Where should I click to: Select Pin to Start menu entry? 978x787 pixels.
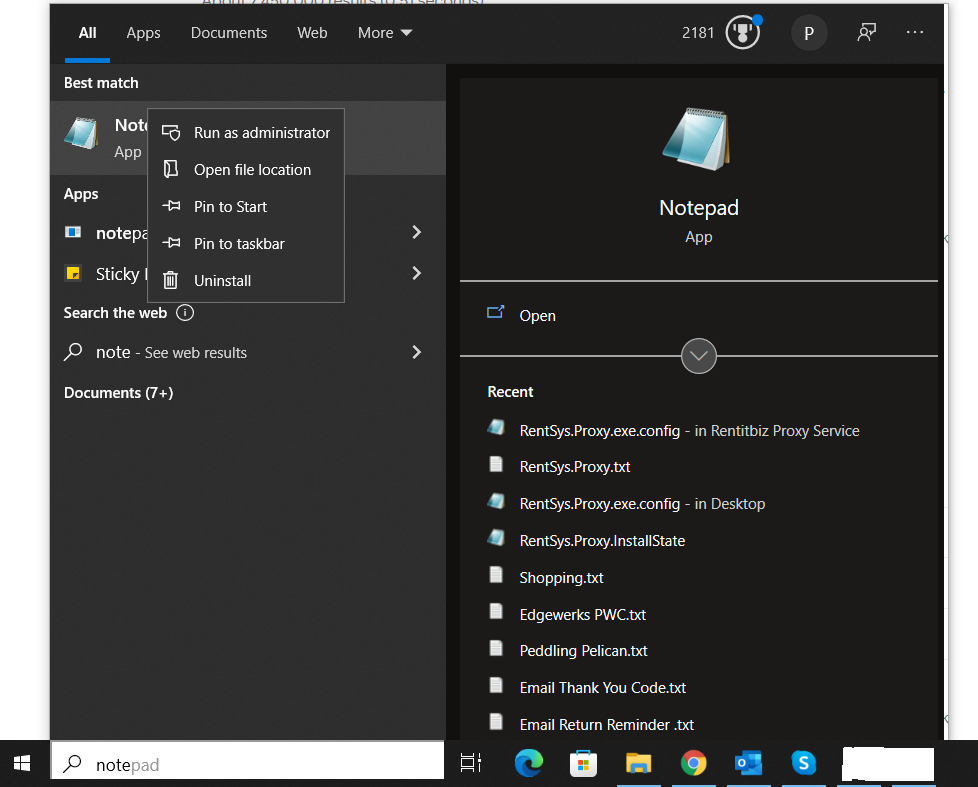[x=246, y=206]
